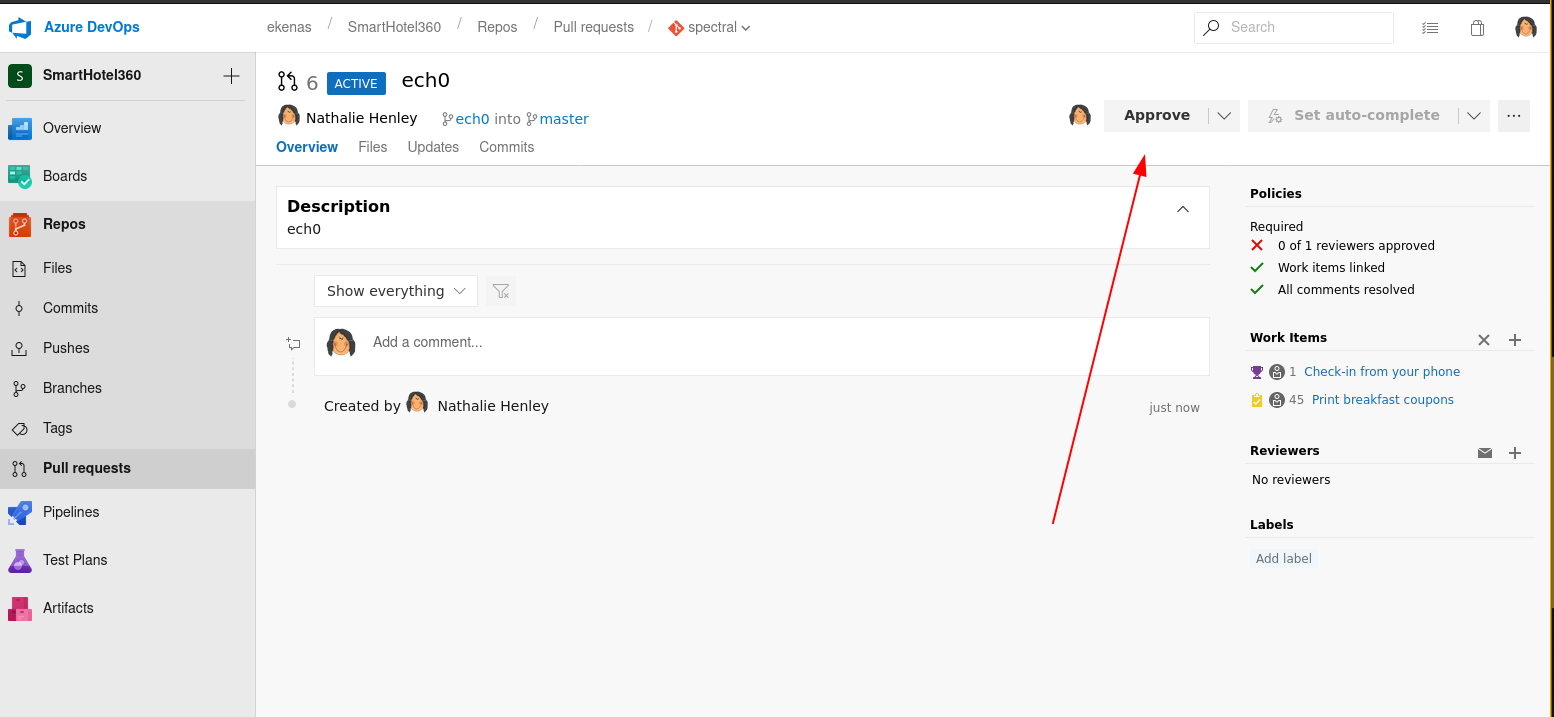Open work item Check-in from your phone
The image size is (1554, 717).
pos(1382,372)
